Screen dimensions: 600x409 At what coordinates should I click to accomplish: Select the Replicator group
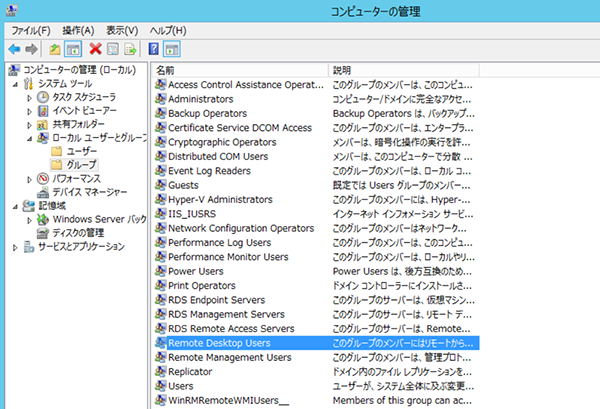(190, 372)
